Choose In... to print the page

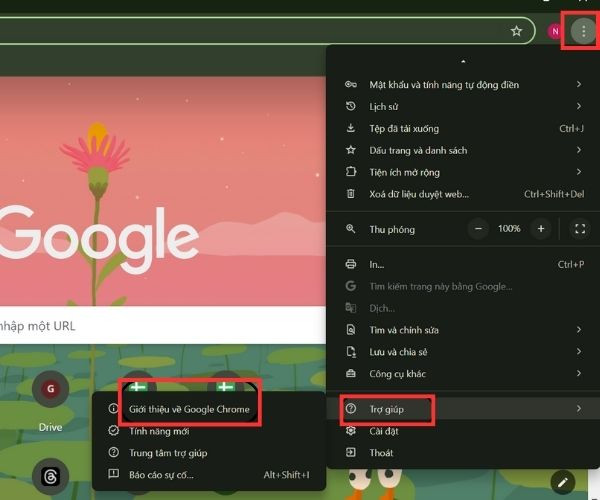tap(463, 264)
